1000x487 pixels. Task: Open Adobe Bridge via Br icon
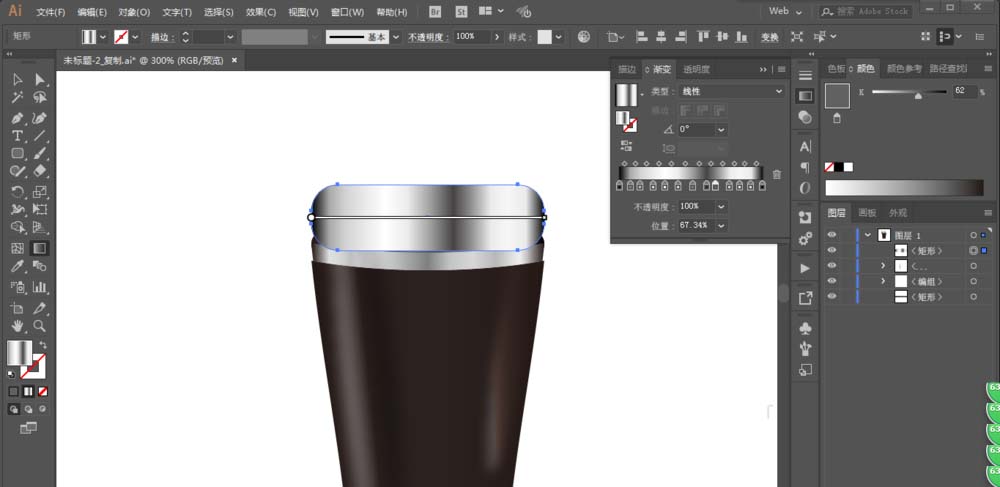(x=434, y=11)
